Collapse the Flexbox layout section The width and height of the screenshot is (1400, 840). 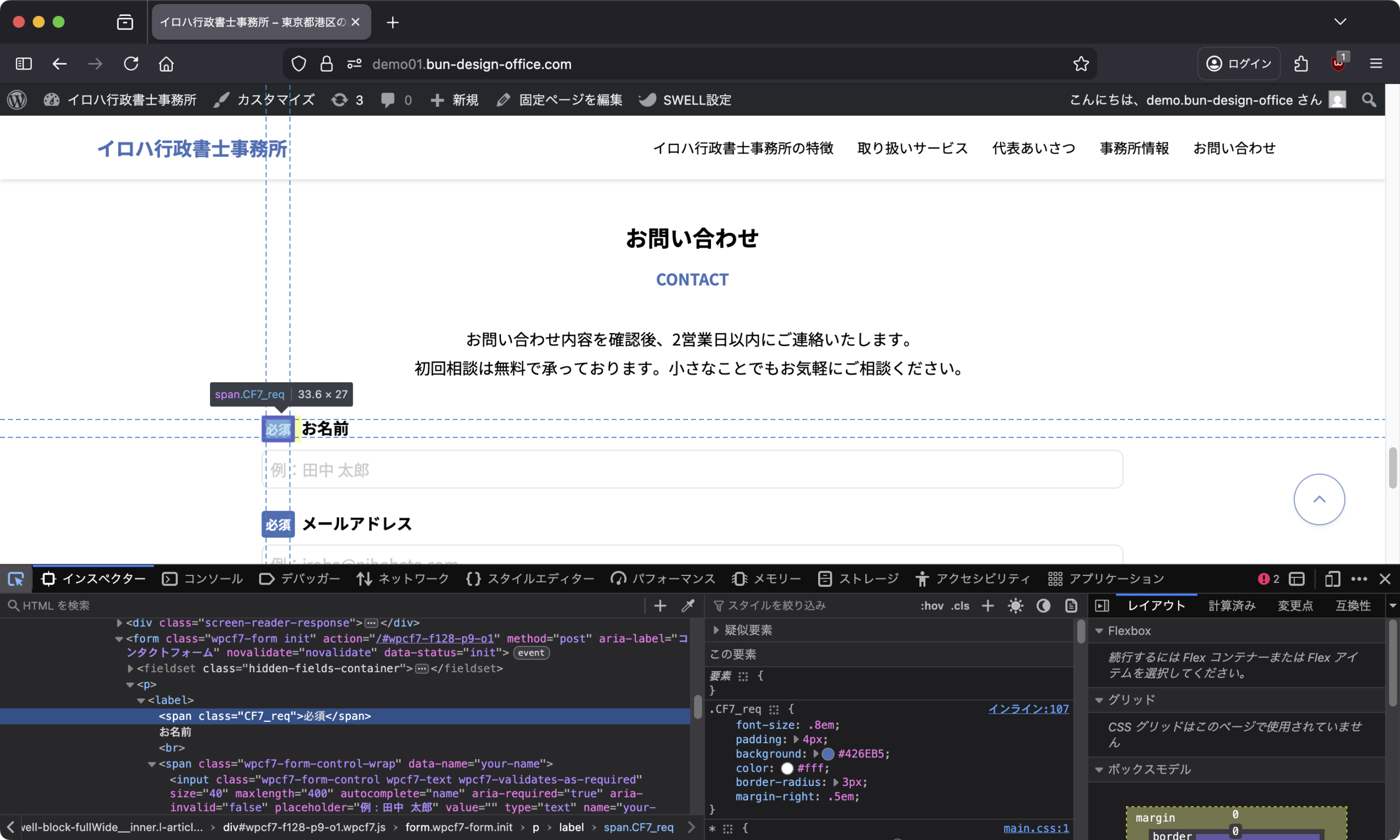coord(1099,631)
